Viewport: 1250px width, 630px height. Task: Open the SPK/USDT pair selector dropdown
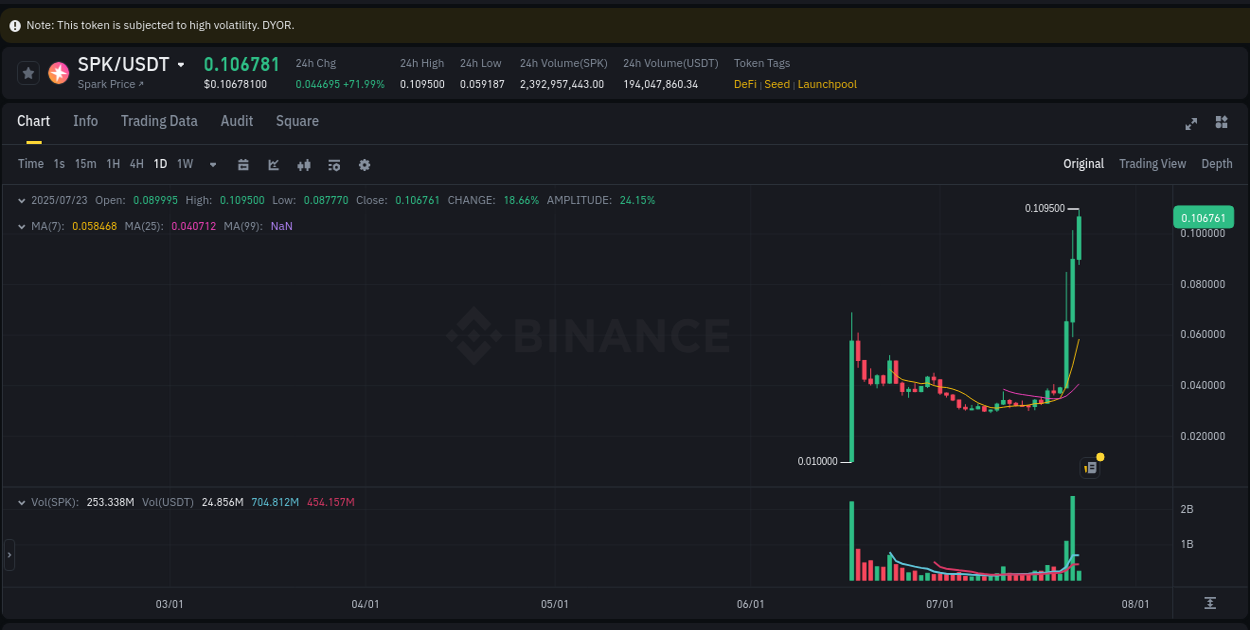point(180,63)
